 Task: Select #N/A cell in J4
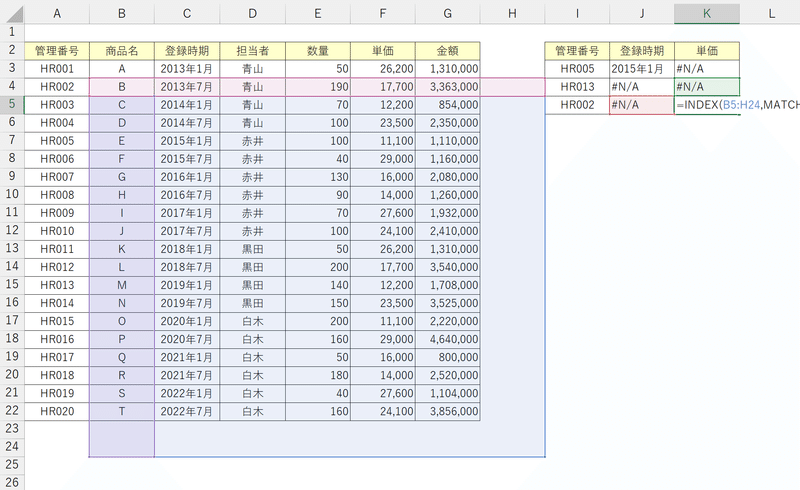[x=642, y=87]
